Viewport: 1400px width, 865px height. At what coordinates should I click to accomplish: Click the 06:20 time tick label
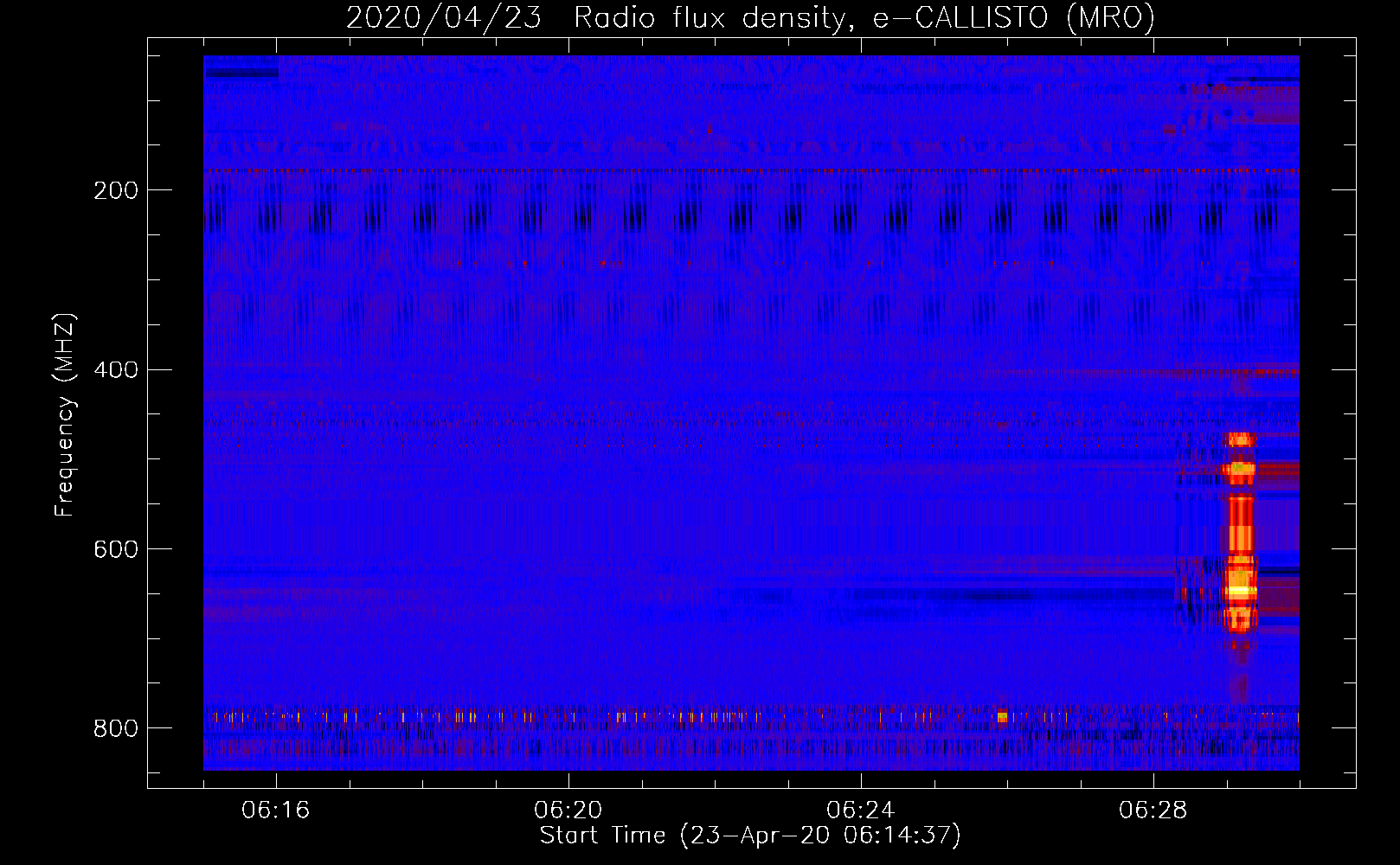pos(568,810)
